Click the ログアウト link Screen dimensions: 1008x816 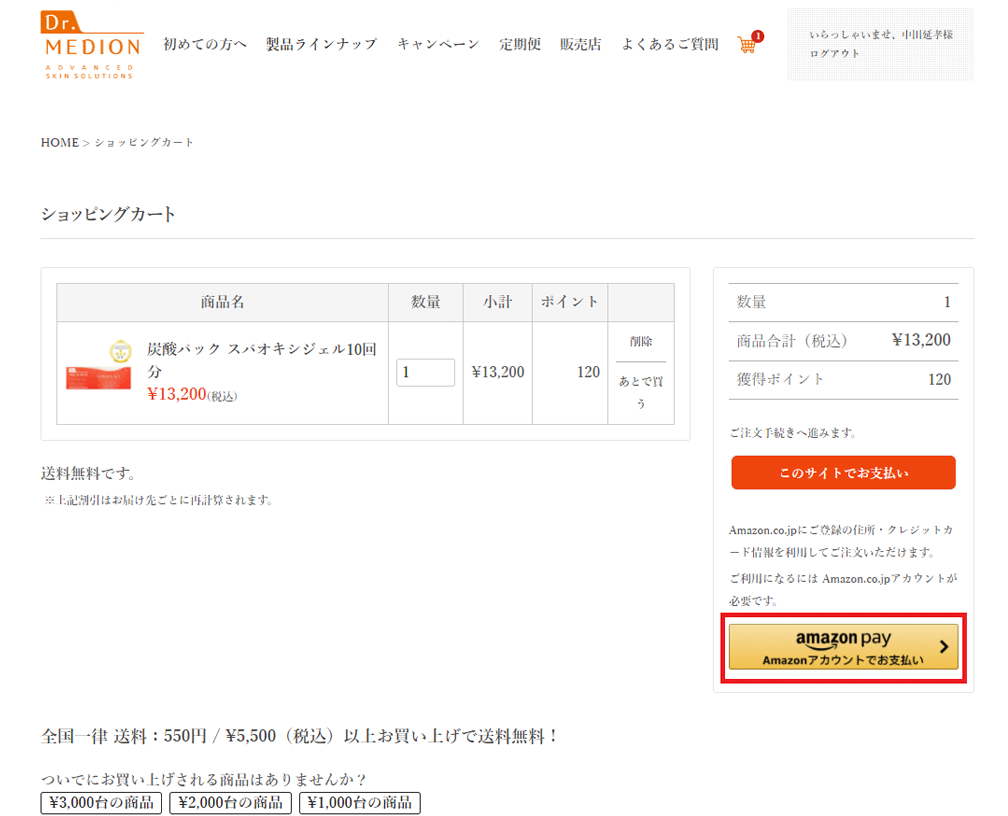coord(835,54)
